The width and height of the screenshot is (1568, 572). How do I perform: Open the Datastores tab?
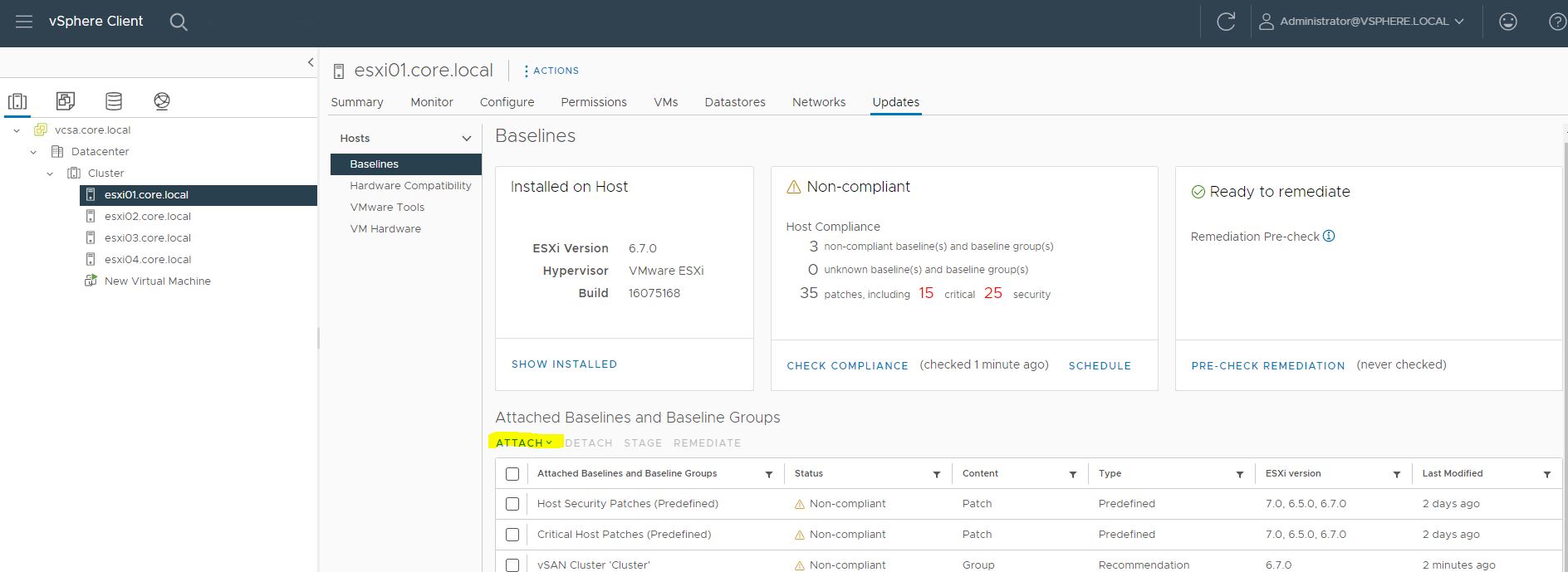click(x=735, y=102)
